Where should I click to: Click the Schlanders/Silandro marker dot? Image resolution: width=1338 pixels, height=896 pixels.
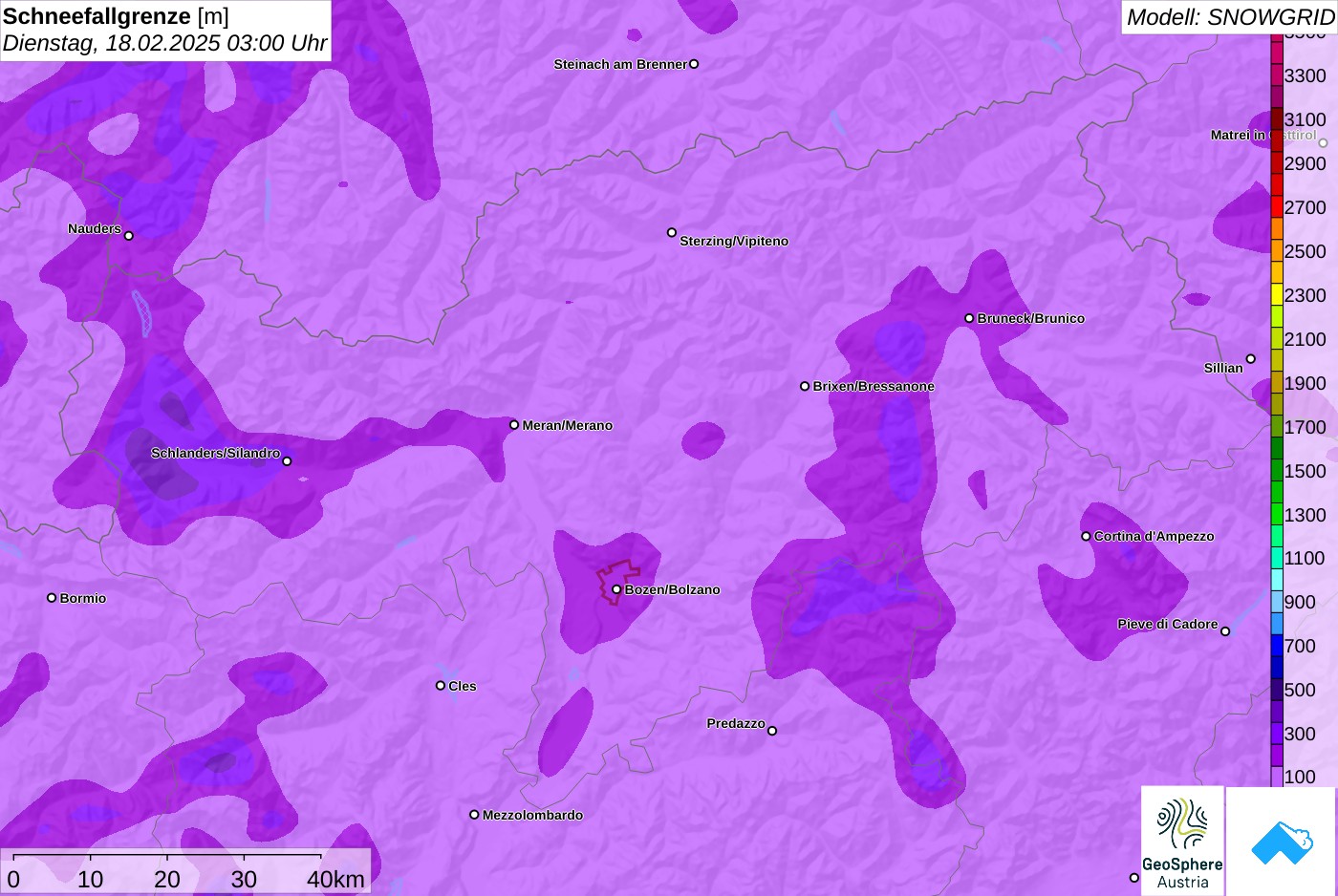coord(287,461)
